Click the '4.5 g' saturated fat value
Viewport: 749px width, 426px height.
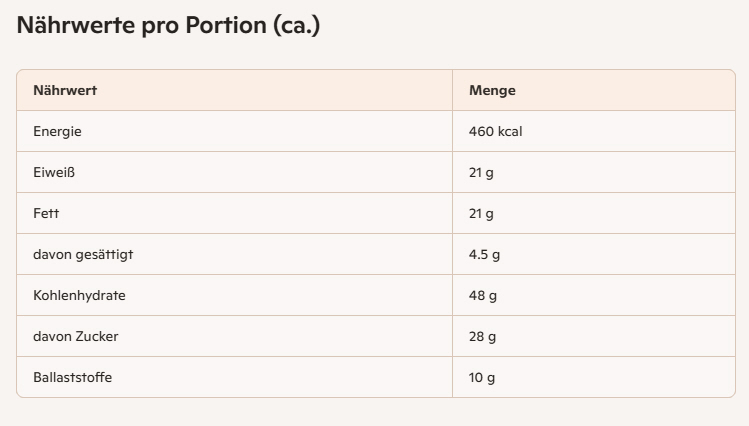coord(484,255)
